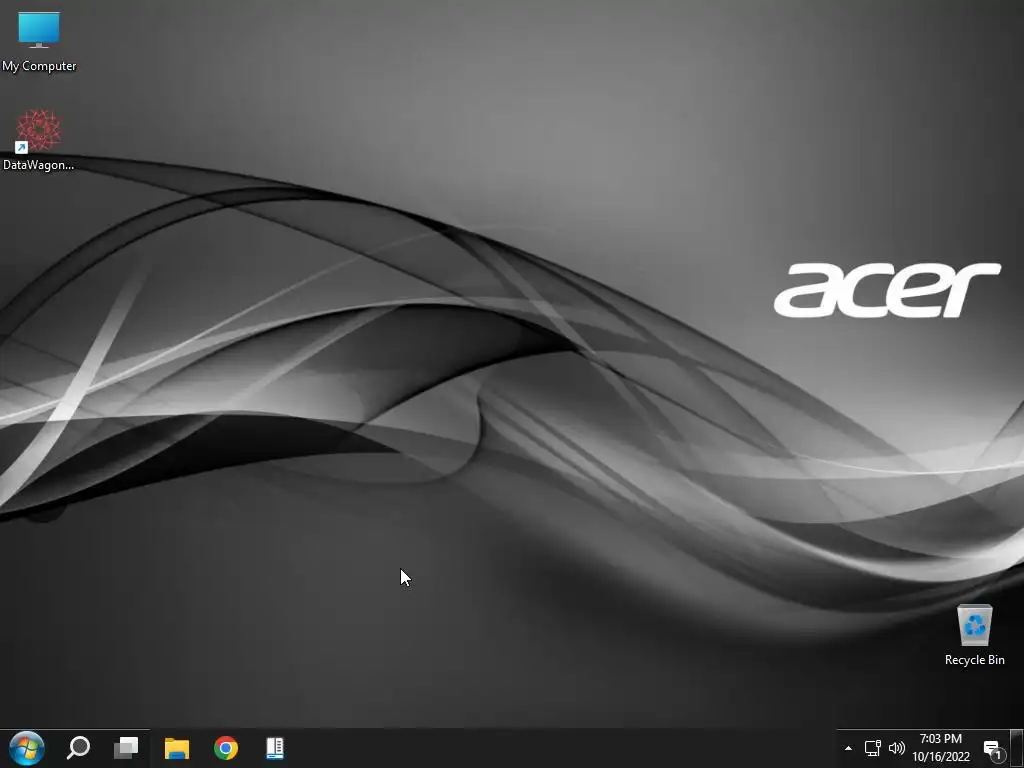Select the 'DataWagon...' label text
The width and height of the screenshot is (1024, 768).
39,165
